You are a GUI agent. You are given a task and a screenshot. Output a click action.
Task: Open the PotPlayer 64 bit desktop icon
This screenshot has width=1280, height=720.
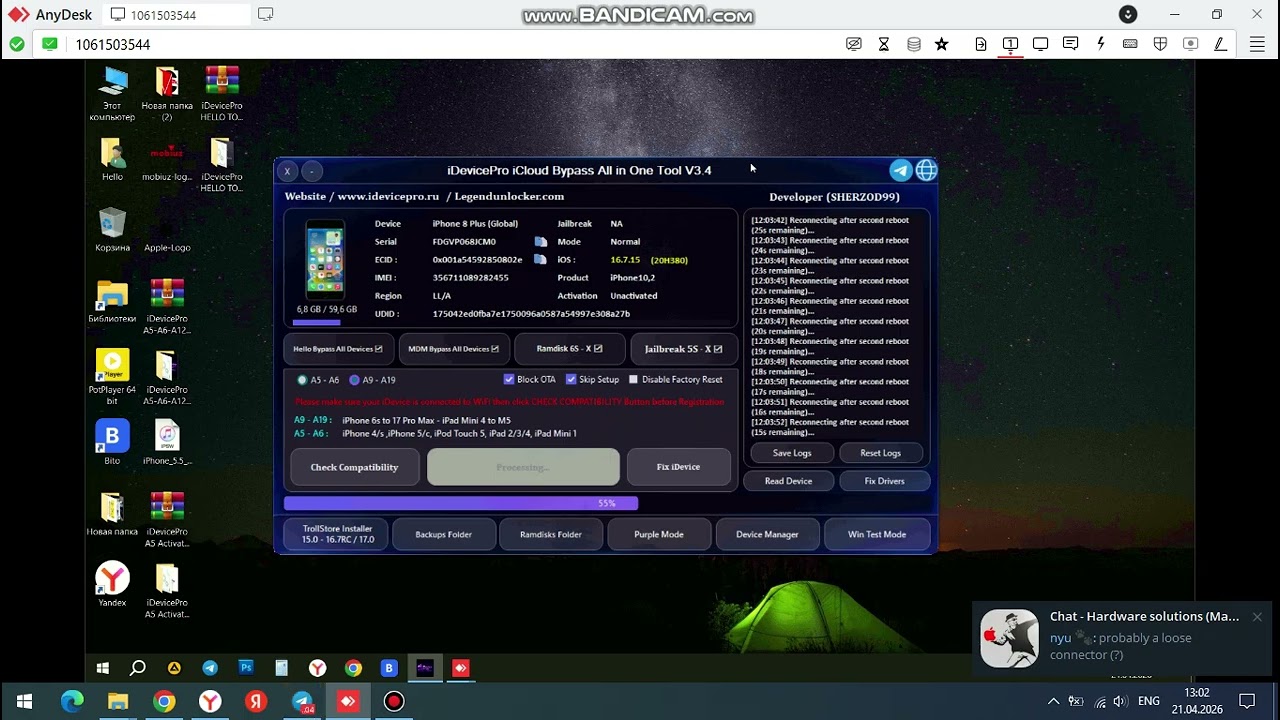(112, 376)
